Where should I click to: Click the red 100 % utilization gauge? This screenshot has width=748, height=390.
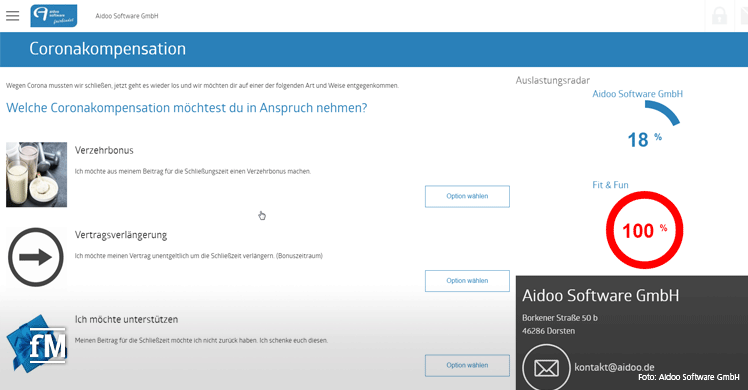click(644, 230)
